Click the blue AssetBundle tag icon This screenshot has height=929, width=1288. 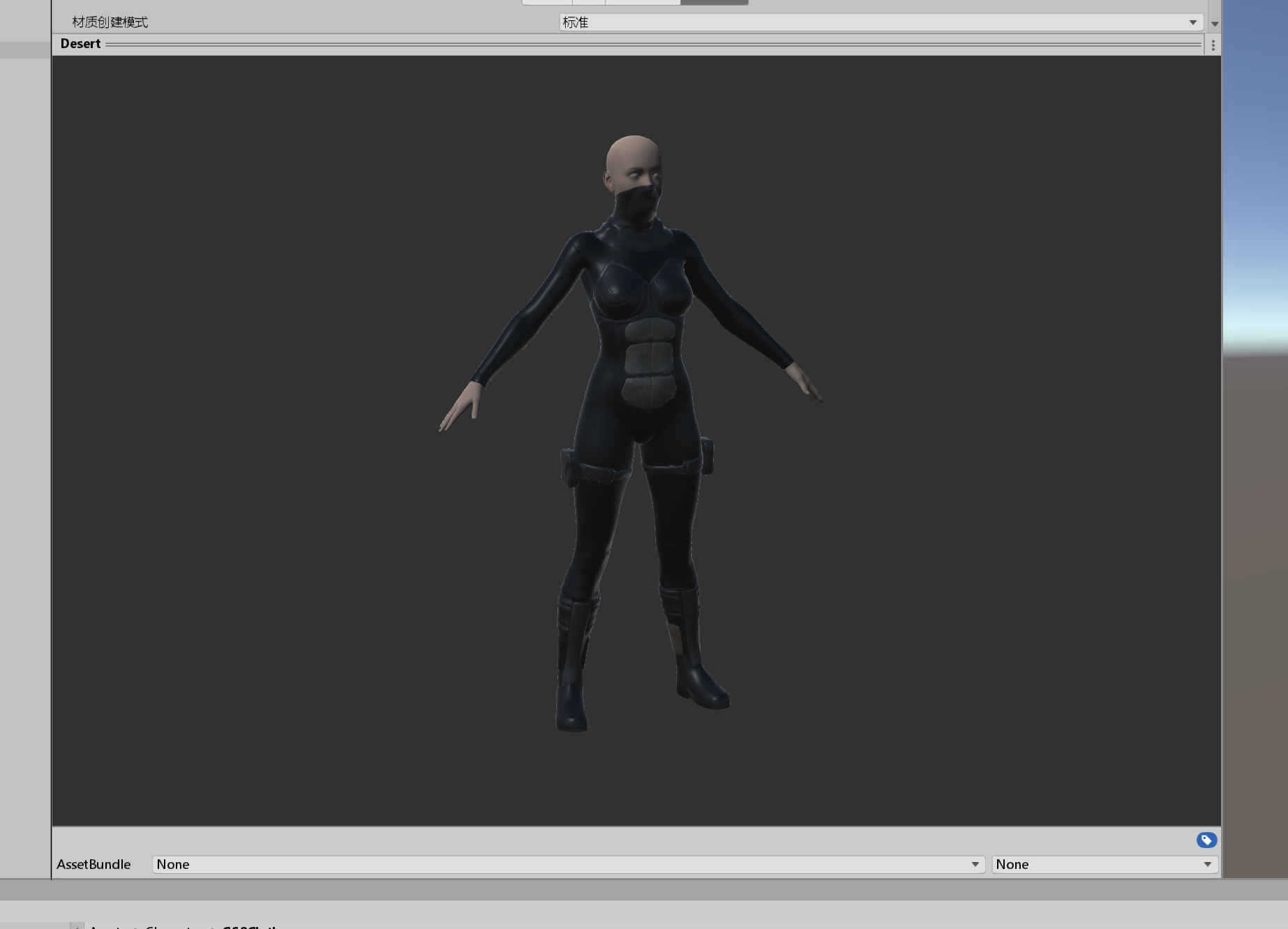click(x=1206, y=840)
